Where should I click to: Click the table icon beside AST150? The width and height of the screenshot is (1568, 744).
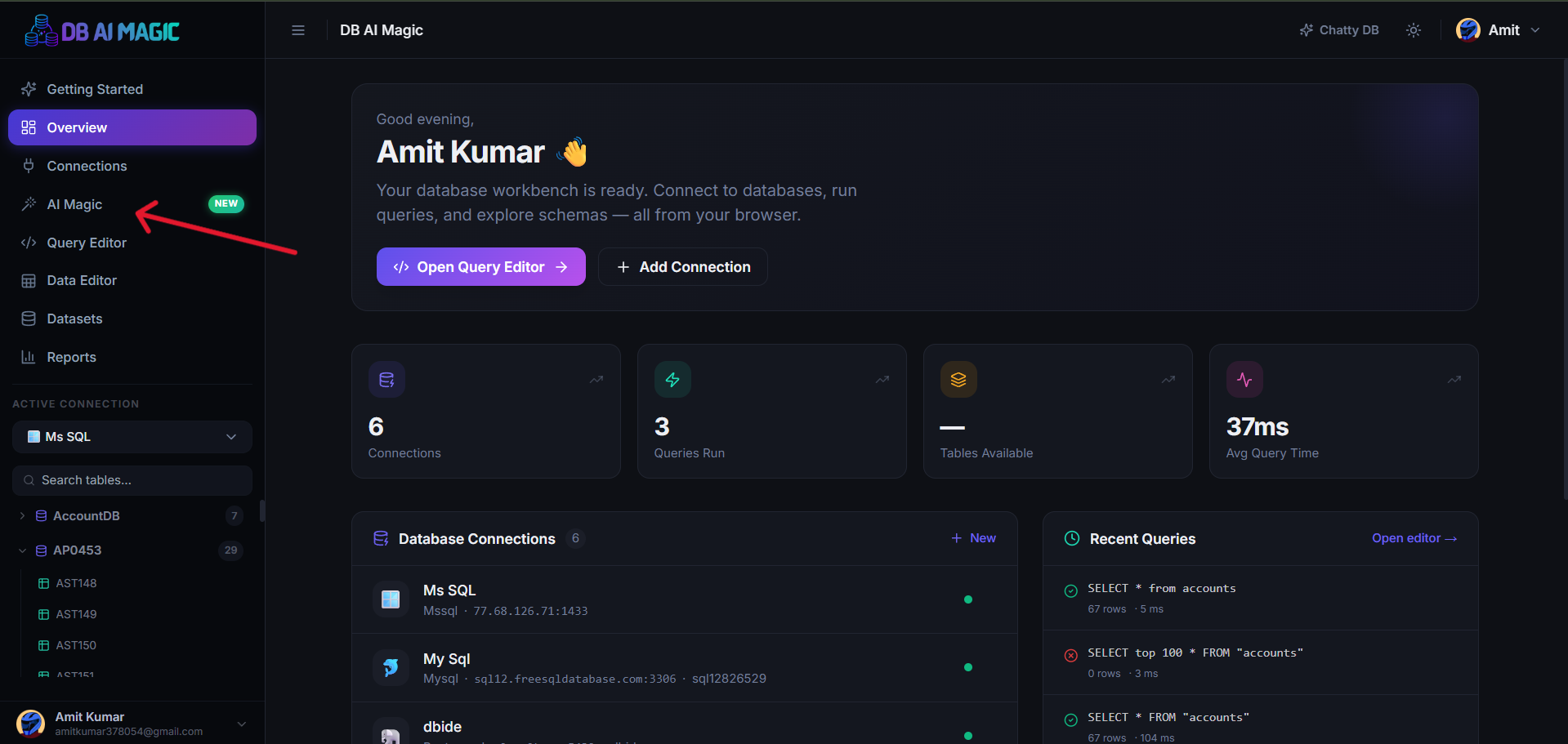click(x=44, y=645)
